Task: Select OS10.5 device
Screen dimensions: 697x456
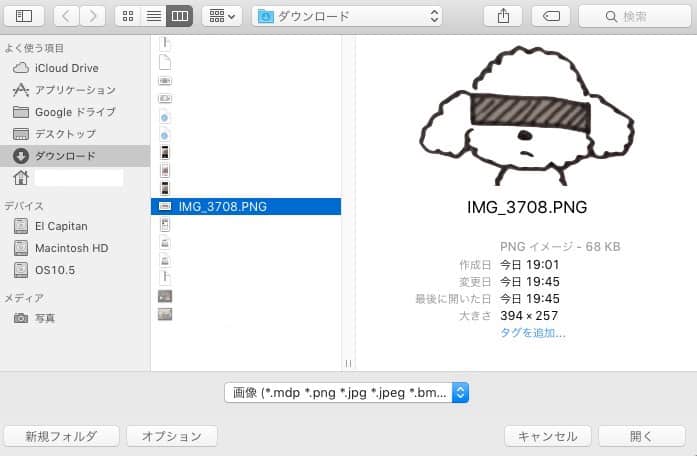Action: pos(75,270)
